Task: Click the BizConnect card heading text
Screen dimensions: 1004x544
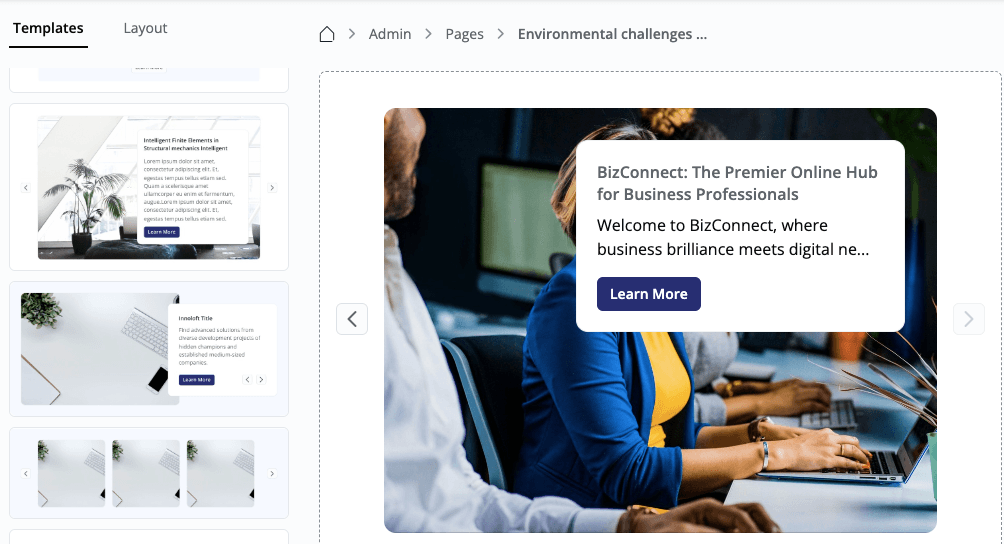Action: point(737,183)
